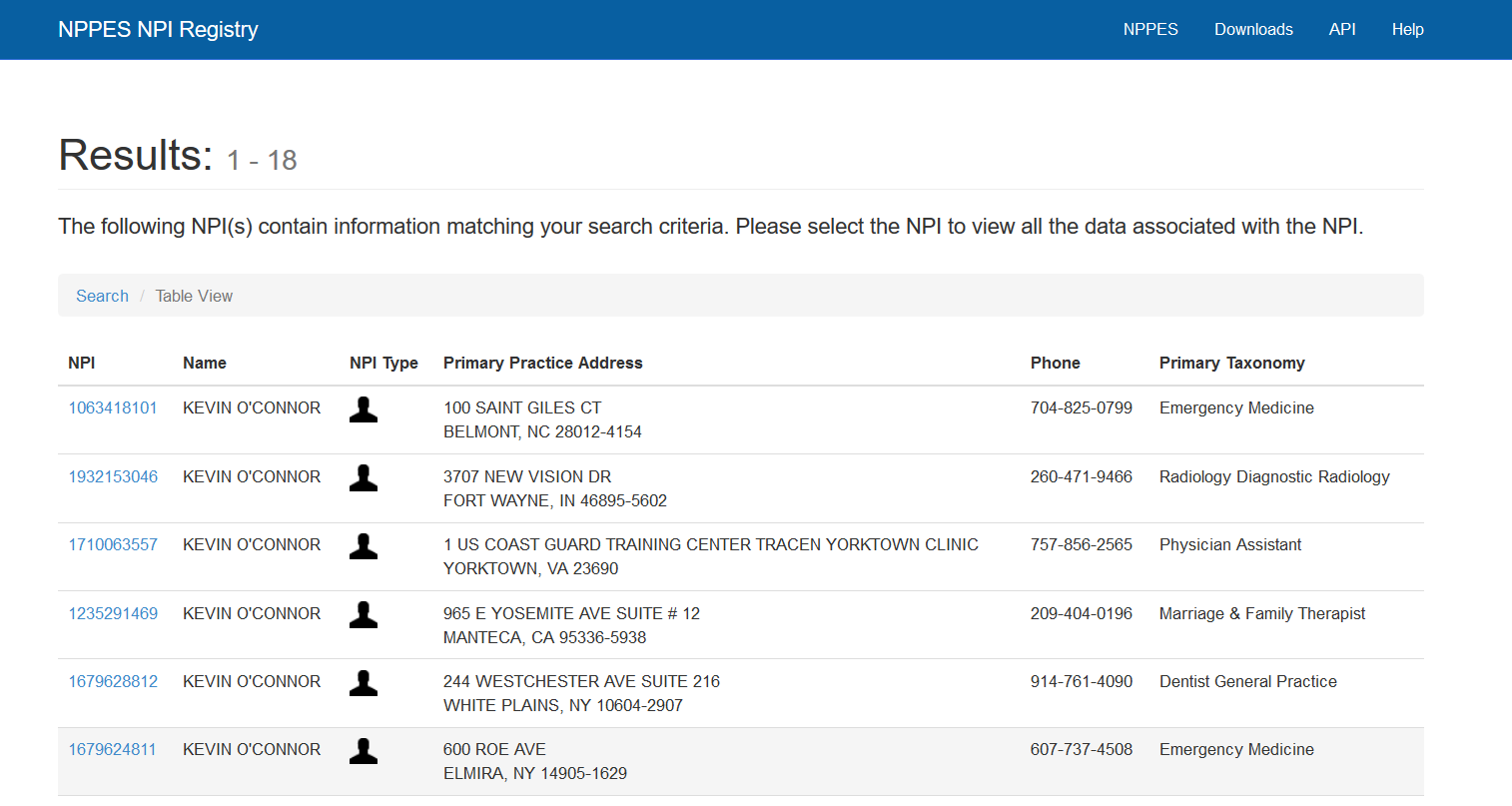
Task: Click phone number 607-737-4508
Action: pos(1082,749)
